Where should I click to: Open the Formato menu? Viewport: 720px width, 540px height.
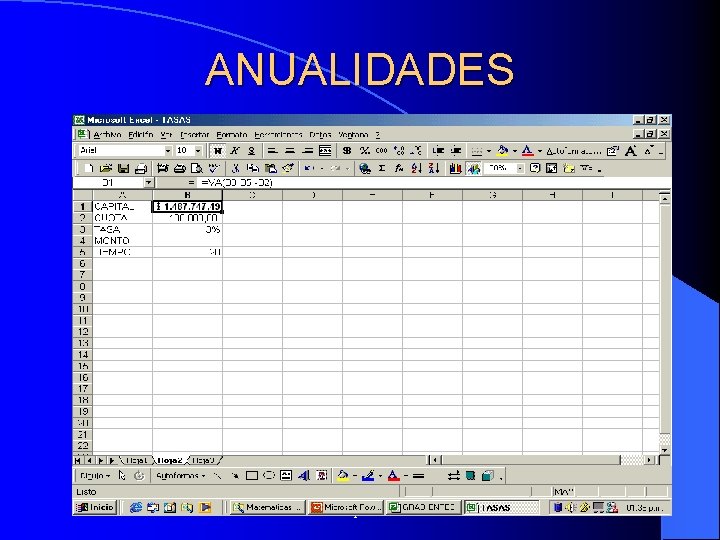(232, 135)
